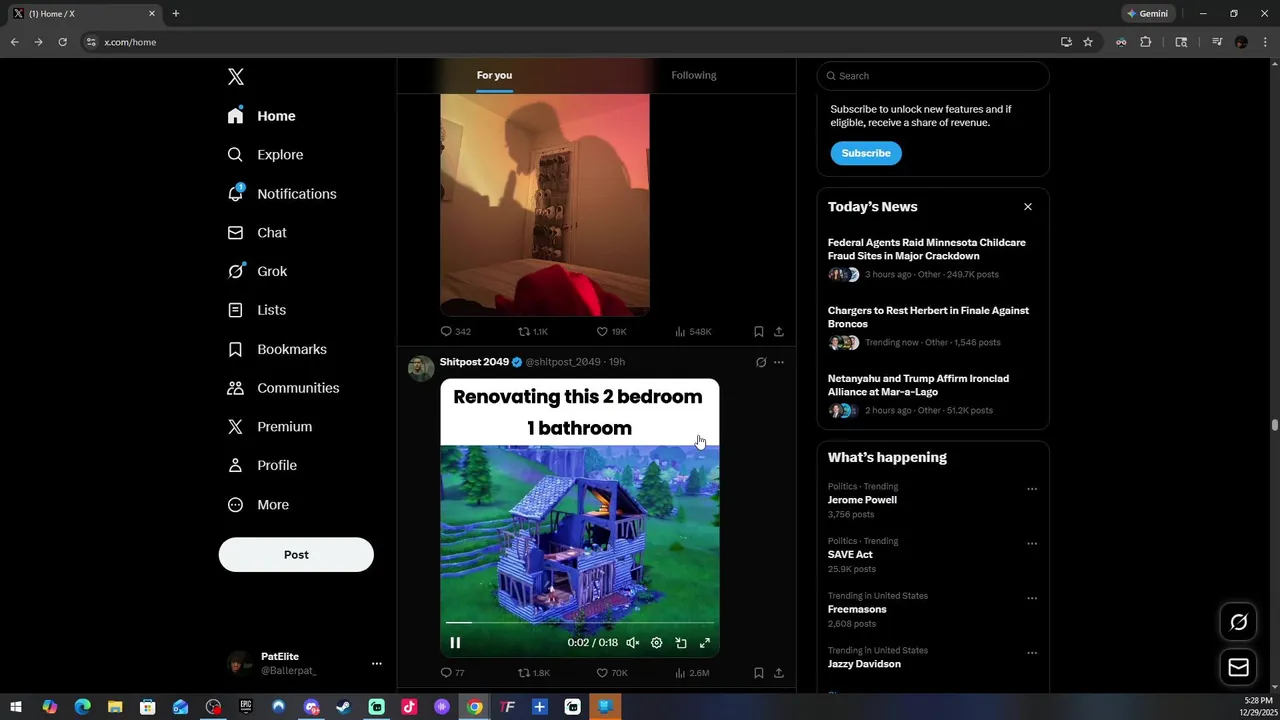Open options for SAVE Act trend
Image resolution: width=1280 pixels, height=720 pixels.
pyautogui.click(x=1032, y=544)
